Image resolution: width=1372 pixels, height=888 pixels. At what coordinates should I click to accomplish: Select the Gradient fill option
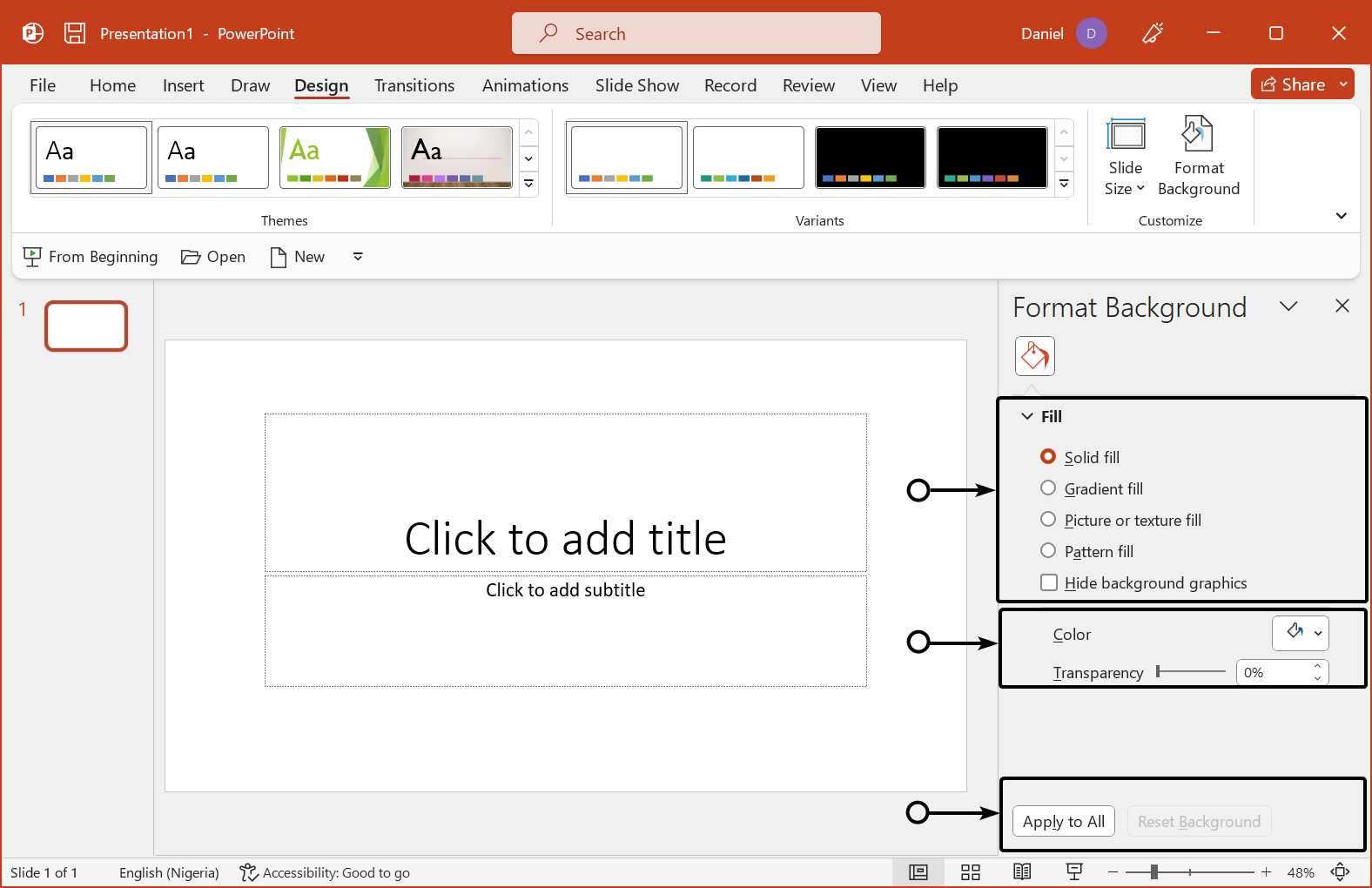tap(1048, 488)
